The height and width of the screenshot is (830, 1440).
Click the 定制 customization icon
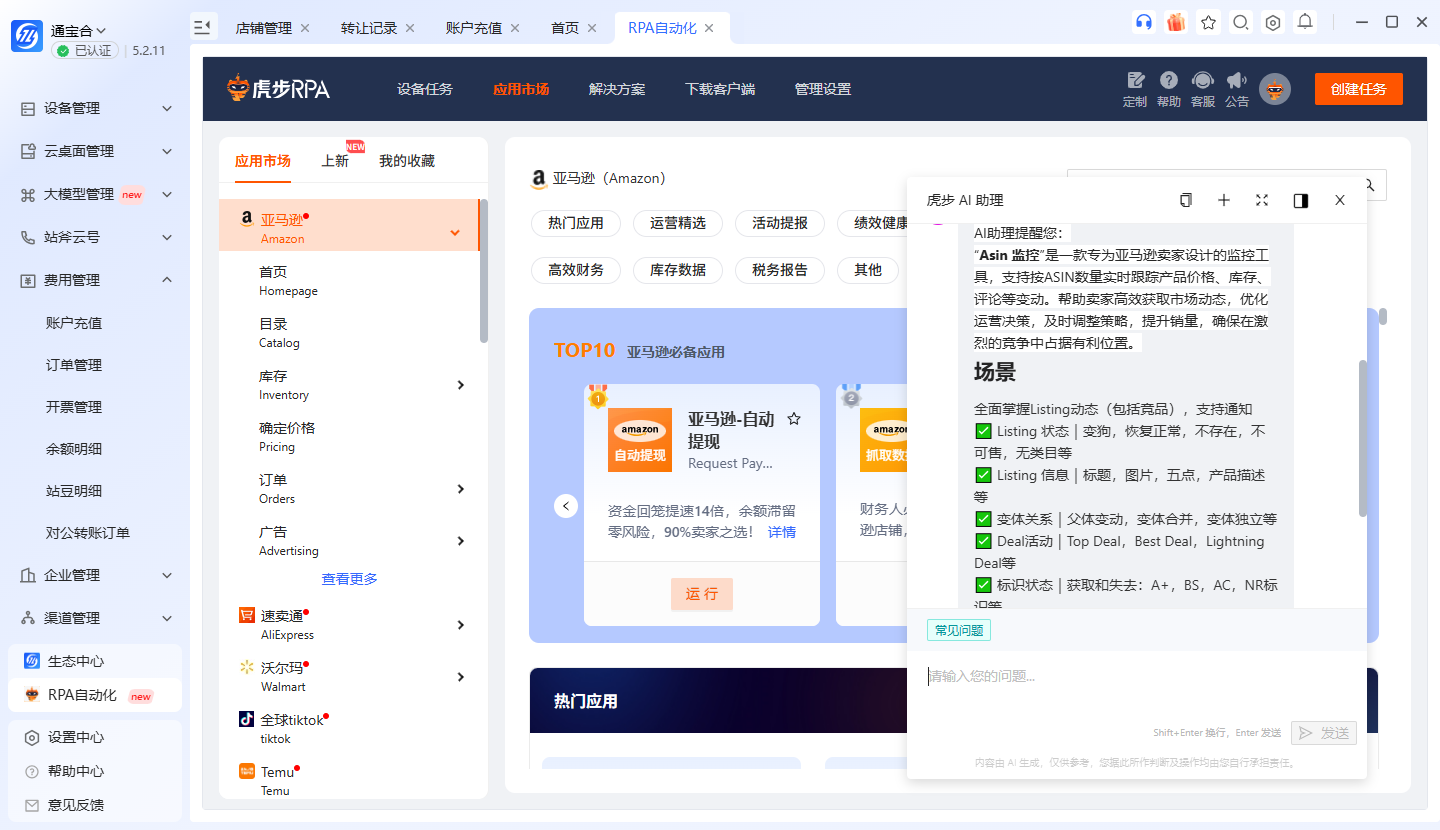1135,89
